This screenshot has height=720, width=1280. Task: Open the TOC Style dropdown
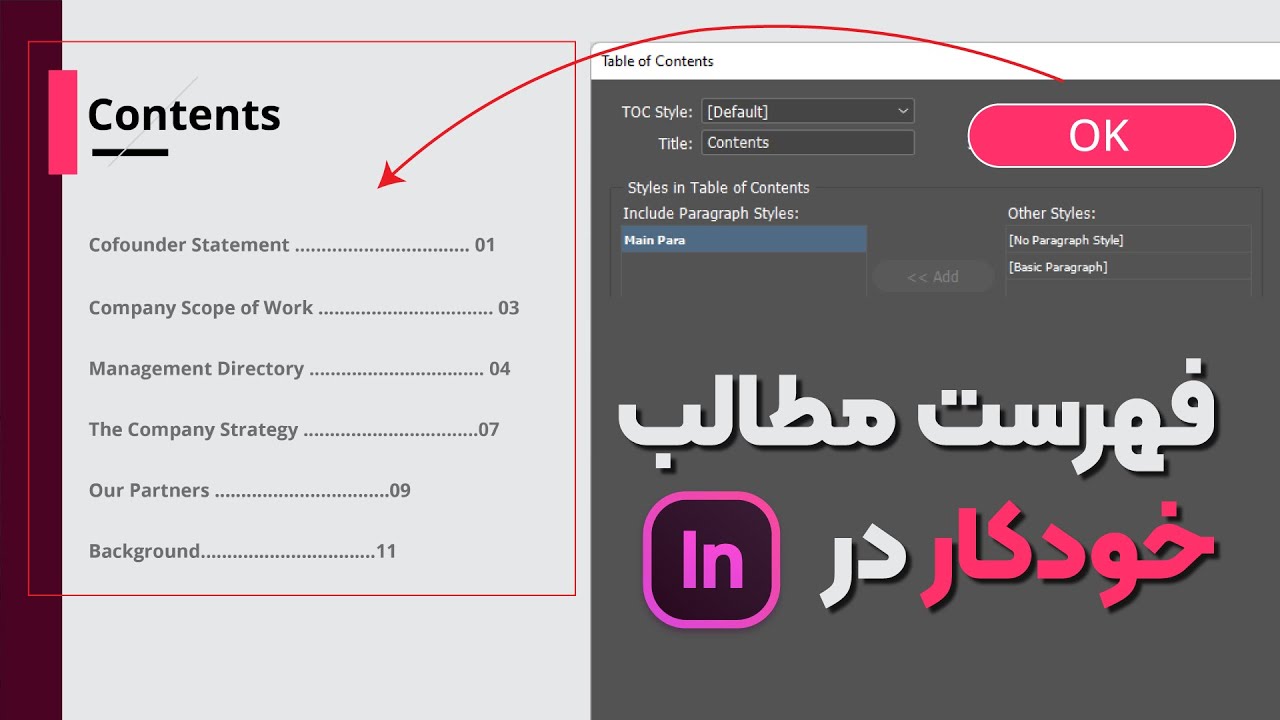(808, 111)
